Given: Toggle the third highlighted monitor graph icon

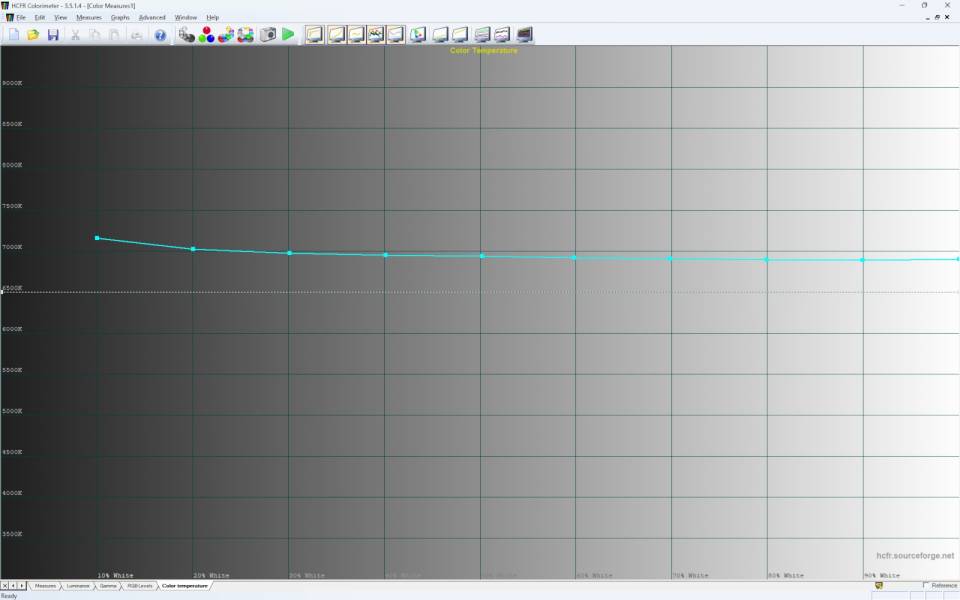Looking at the screenshot, I should (x=356, y=34).
